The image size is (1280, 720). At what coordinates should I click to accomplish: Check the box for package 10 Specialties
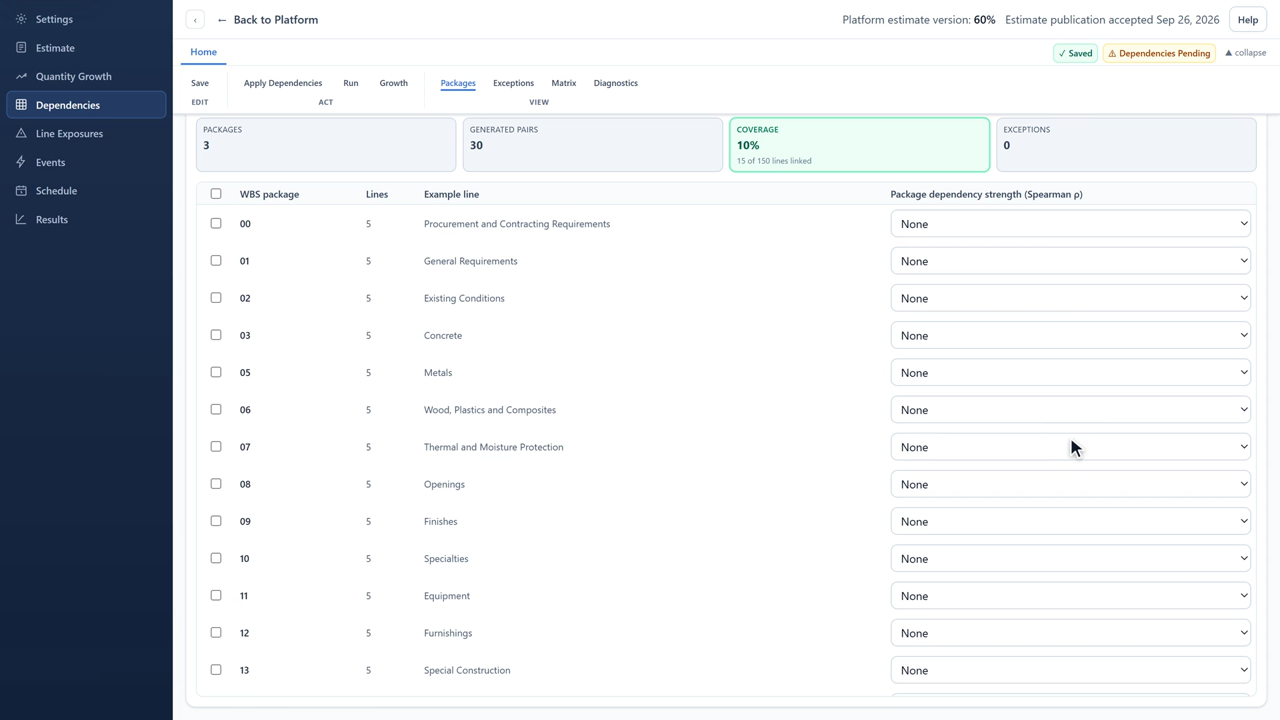[216, 558]
